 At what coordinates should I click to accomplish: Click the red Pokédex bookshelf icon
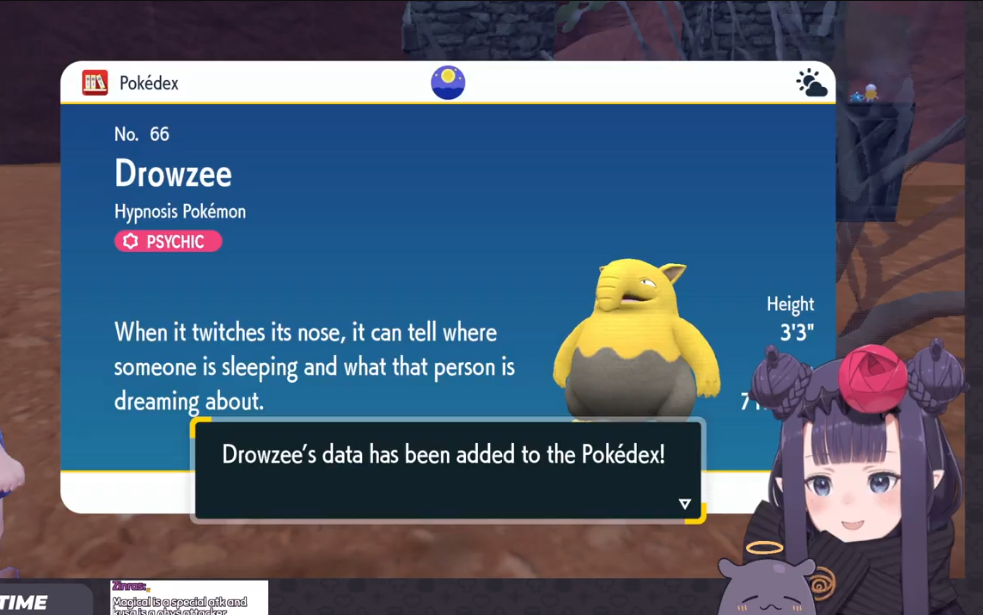pos(95,83)
